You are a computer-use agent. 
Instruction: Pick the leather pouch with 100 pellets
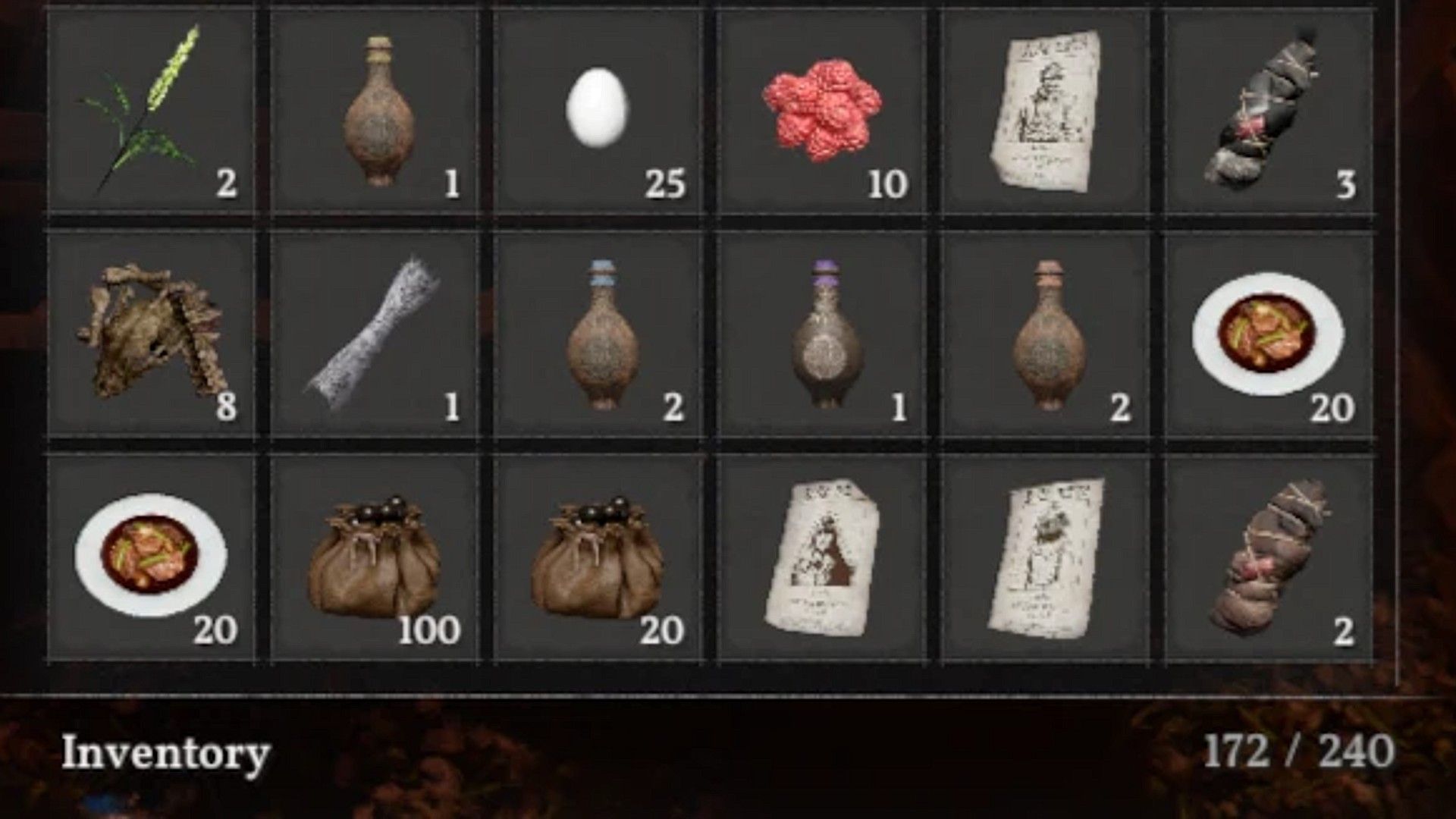(375, 558)
